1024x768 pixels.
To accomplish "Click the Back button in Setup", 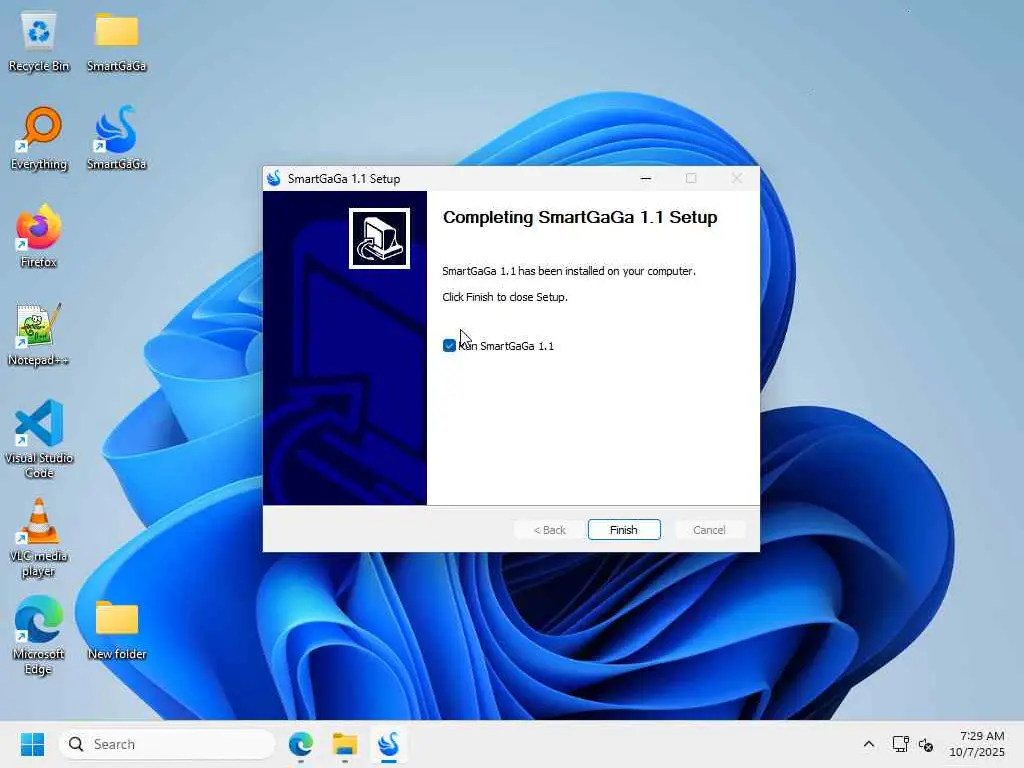I will (549, 530).
